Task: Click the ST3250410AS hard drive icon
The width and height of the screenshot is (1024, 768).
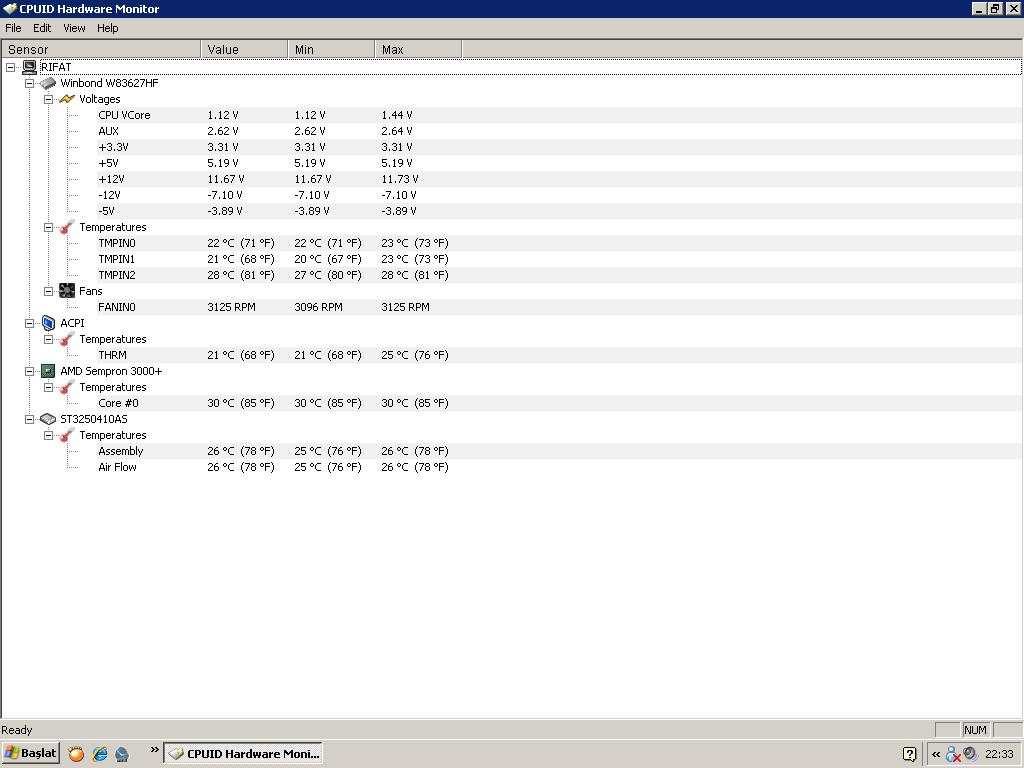Action: click(x=48, y=419)
